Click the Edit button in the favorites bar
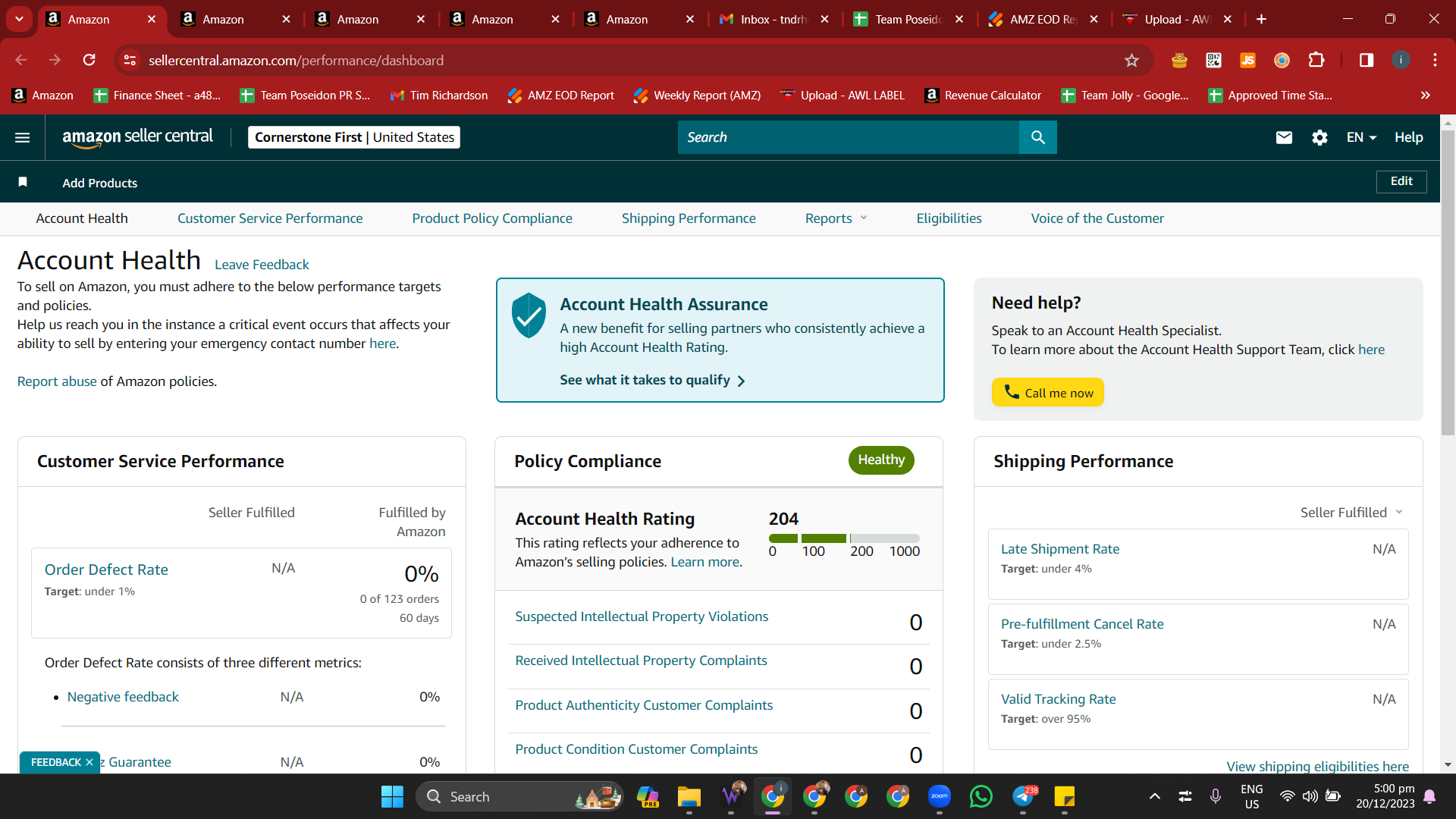 pyautogui.click(x=1401, y=181)
